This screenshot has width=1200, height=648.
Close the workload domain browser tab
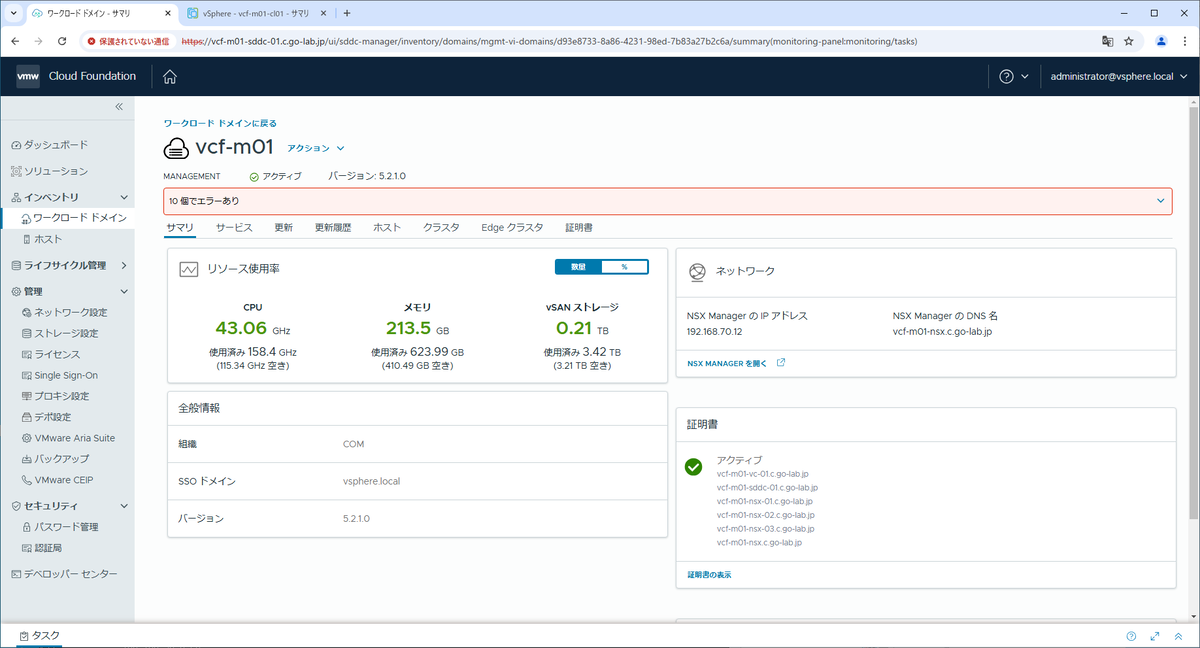(x=167, y=13)
